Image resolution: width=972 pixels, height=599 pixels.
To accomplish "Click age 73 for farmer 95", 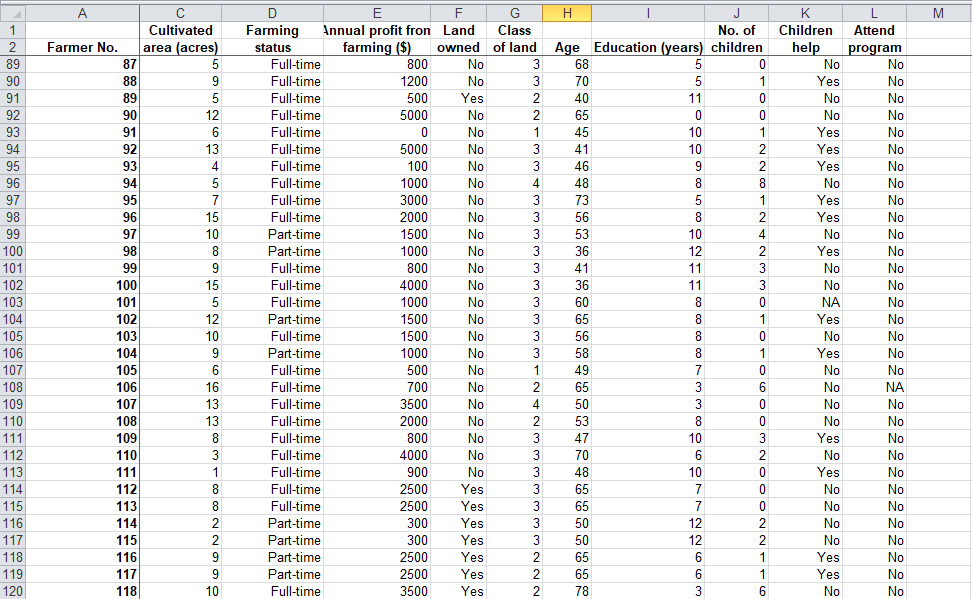I will (x=567, y=200).
